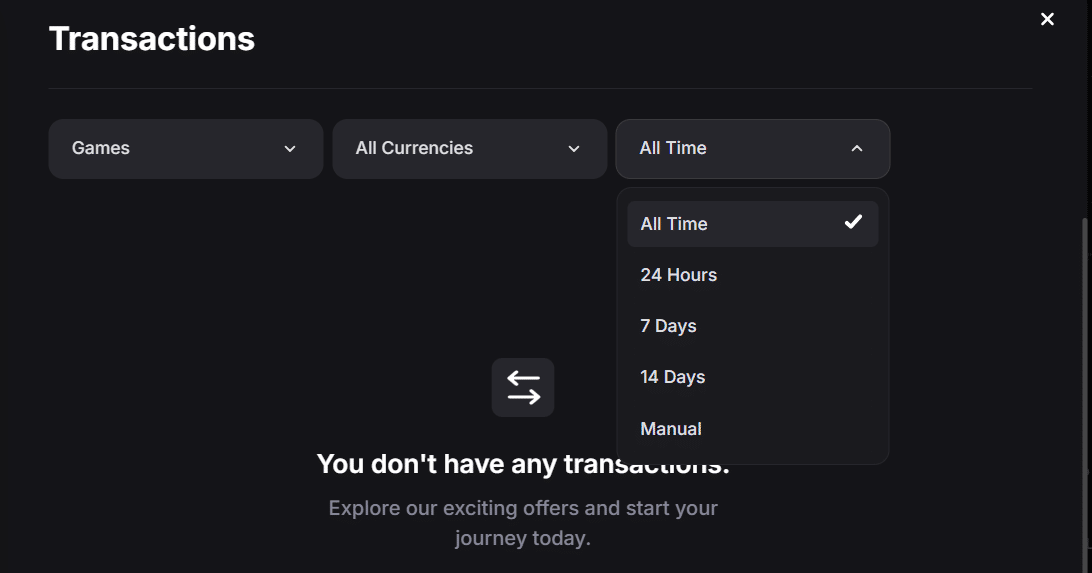Filter transactions to 14 Days
The image size is (1092, 573).
pos(673,377)
